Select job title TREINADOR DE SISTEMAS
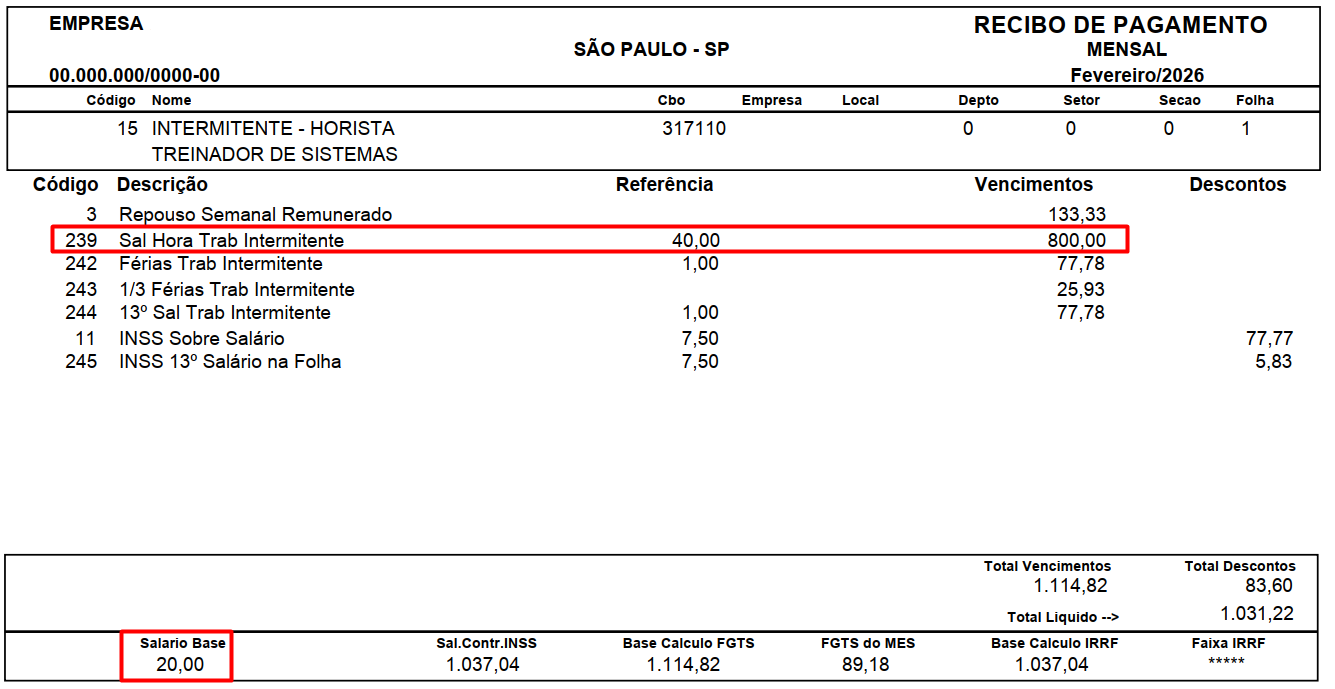1335x689 pixels. tap(275, 155)
